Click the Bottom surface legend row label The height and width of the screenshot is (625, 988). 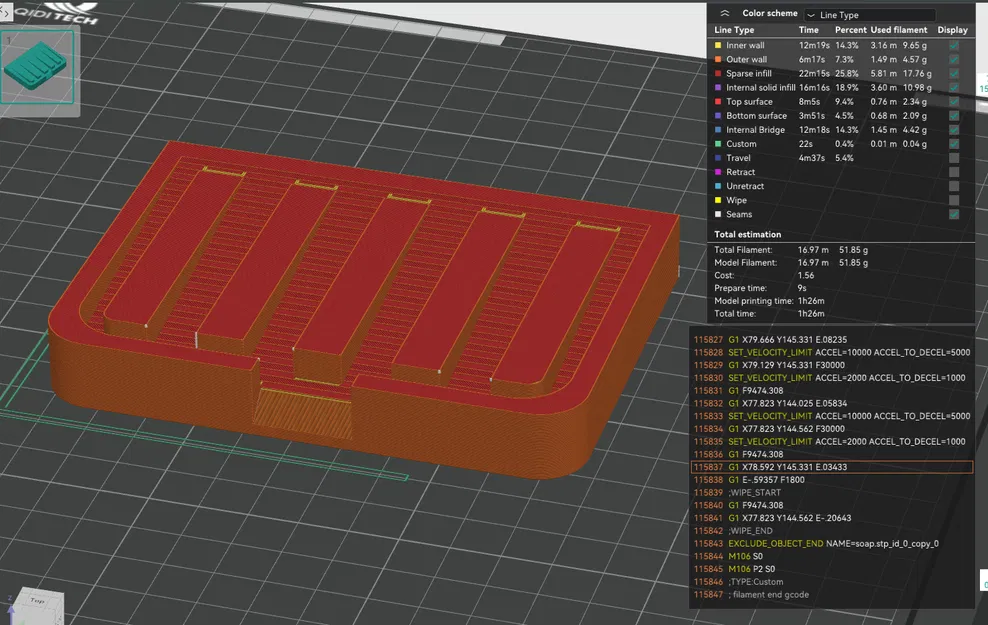coord(756,116)
